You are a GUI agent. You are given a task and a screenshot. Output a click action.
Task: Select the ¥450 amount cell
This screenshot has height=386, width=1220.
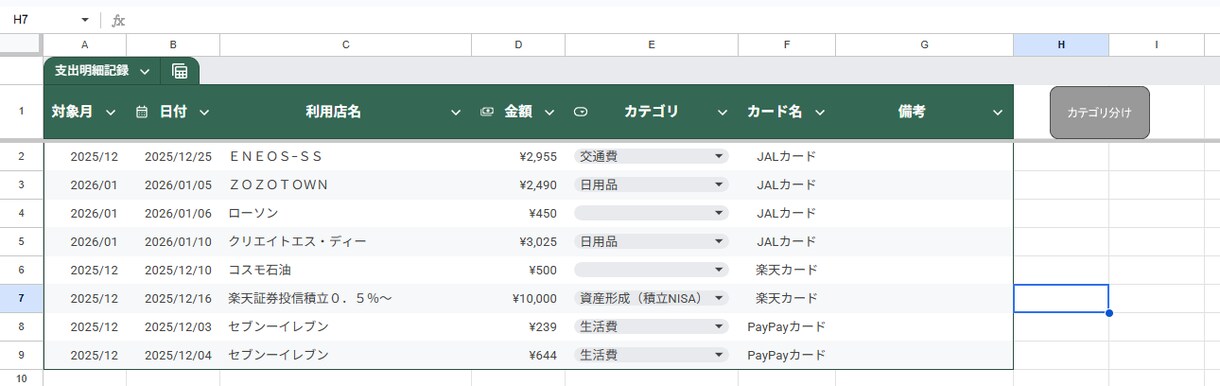click(x=518, y=213)
